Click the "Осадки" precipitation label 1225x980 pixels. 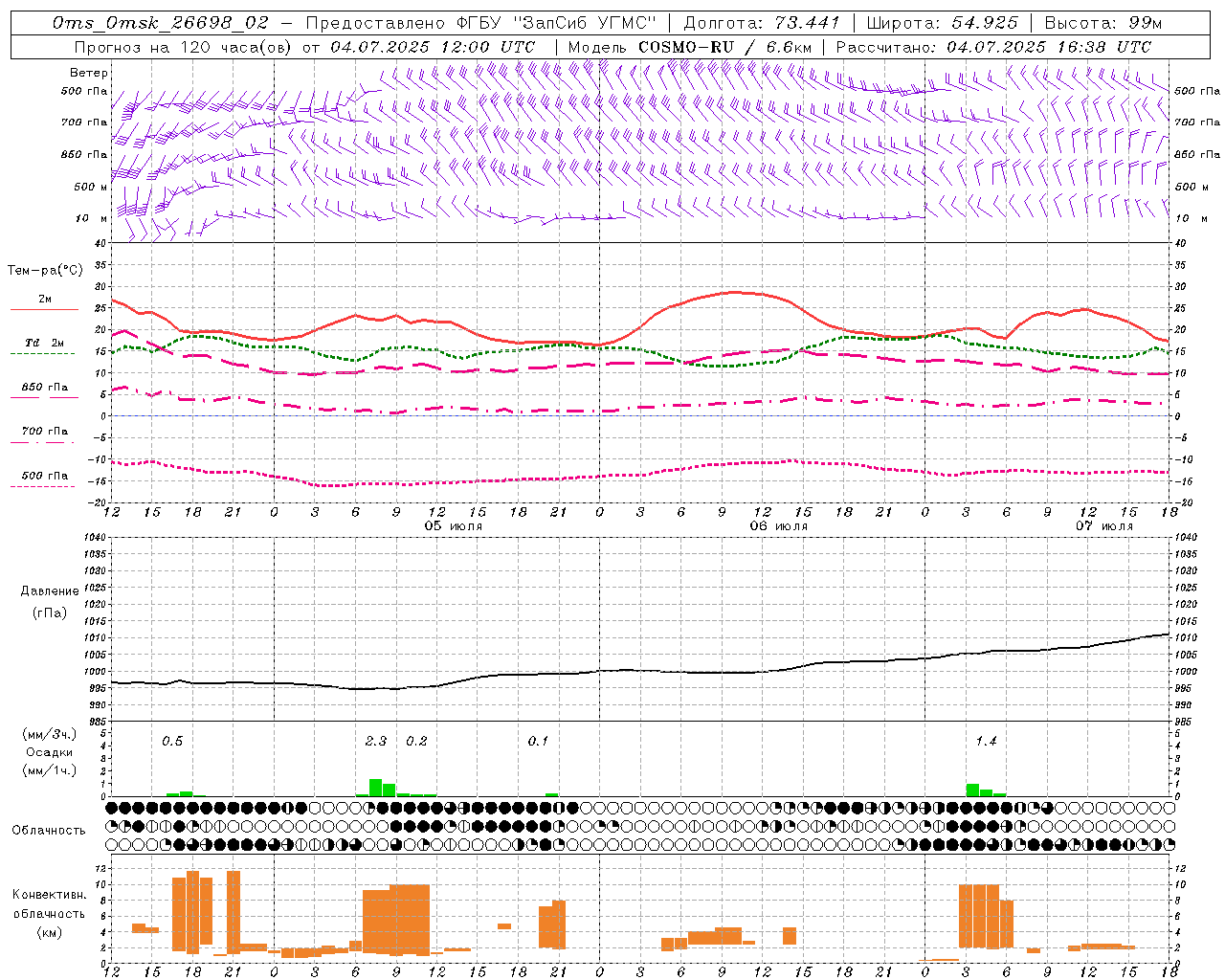50,752
